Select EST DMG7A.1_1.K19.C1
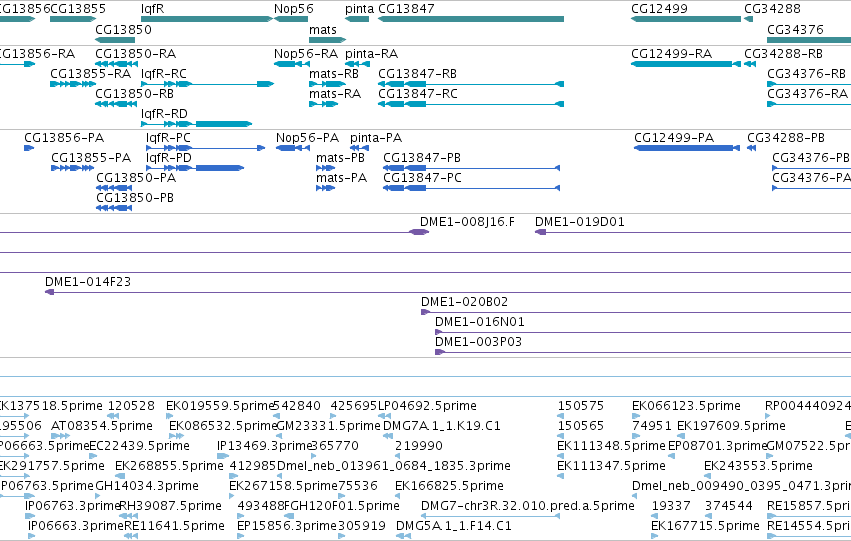851x541 pixels. point(442,426)
